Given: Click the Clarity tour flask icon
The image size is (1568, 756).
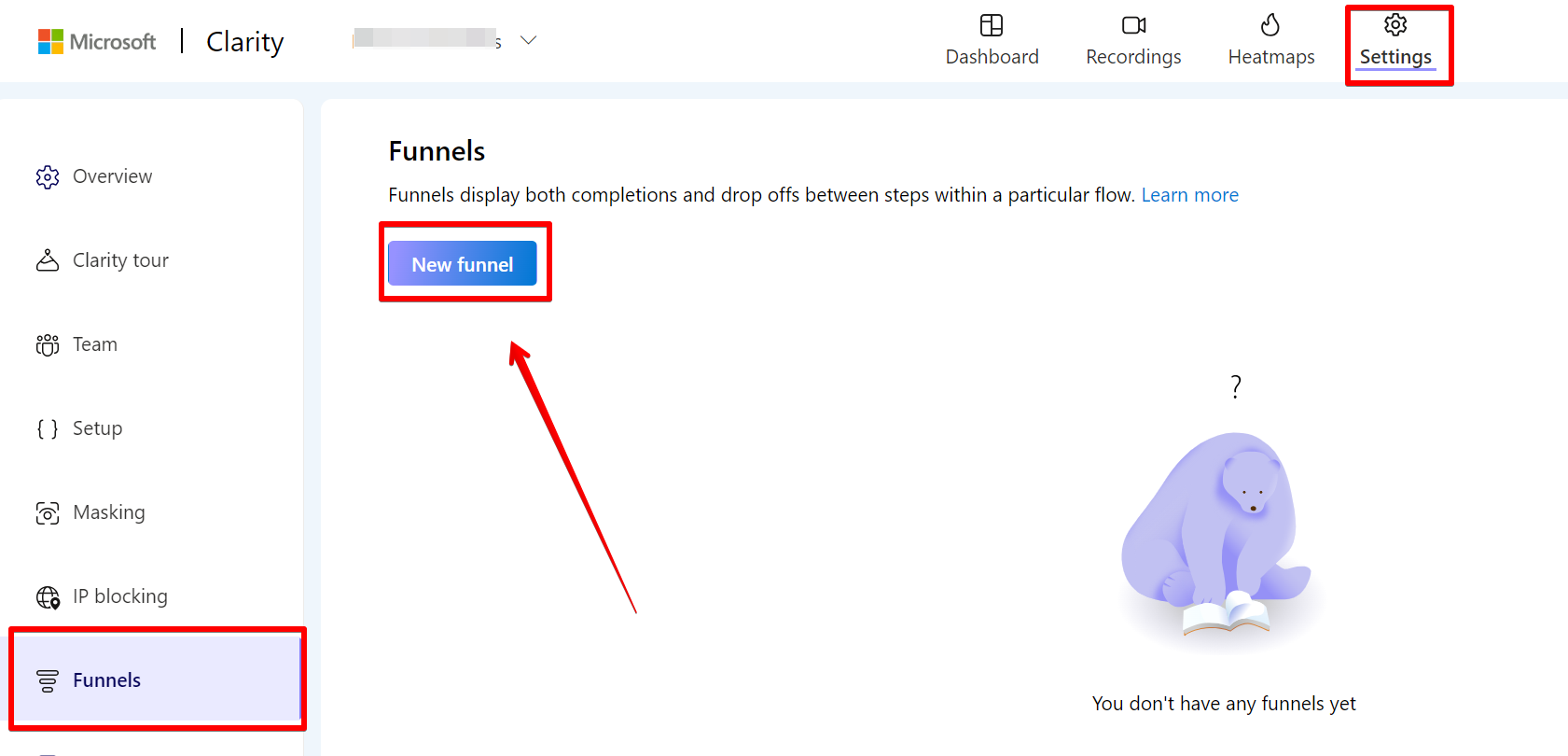Looking at the screenshot, I should 47,260.
